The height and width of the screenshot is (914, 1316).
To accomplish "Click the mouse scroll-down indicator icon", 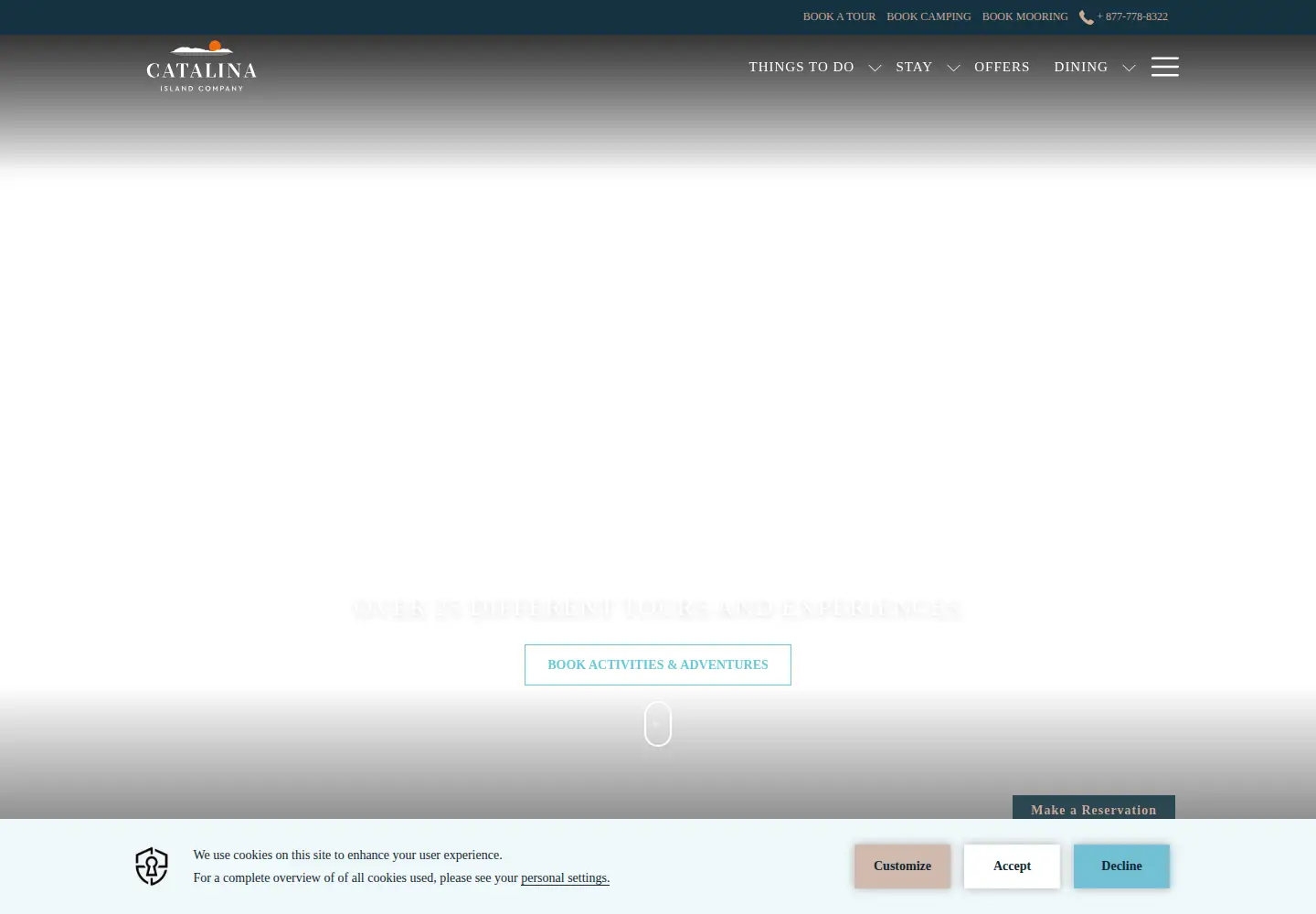I will click(658, 724).
